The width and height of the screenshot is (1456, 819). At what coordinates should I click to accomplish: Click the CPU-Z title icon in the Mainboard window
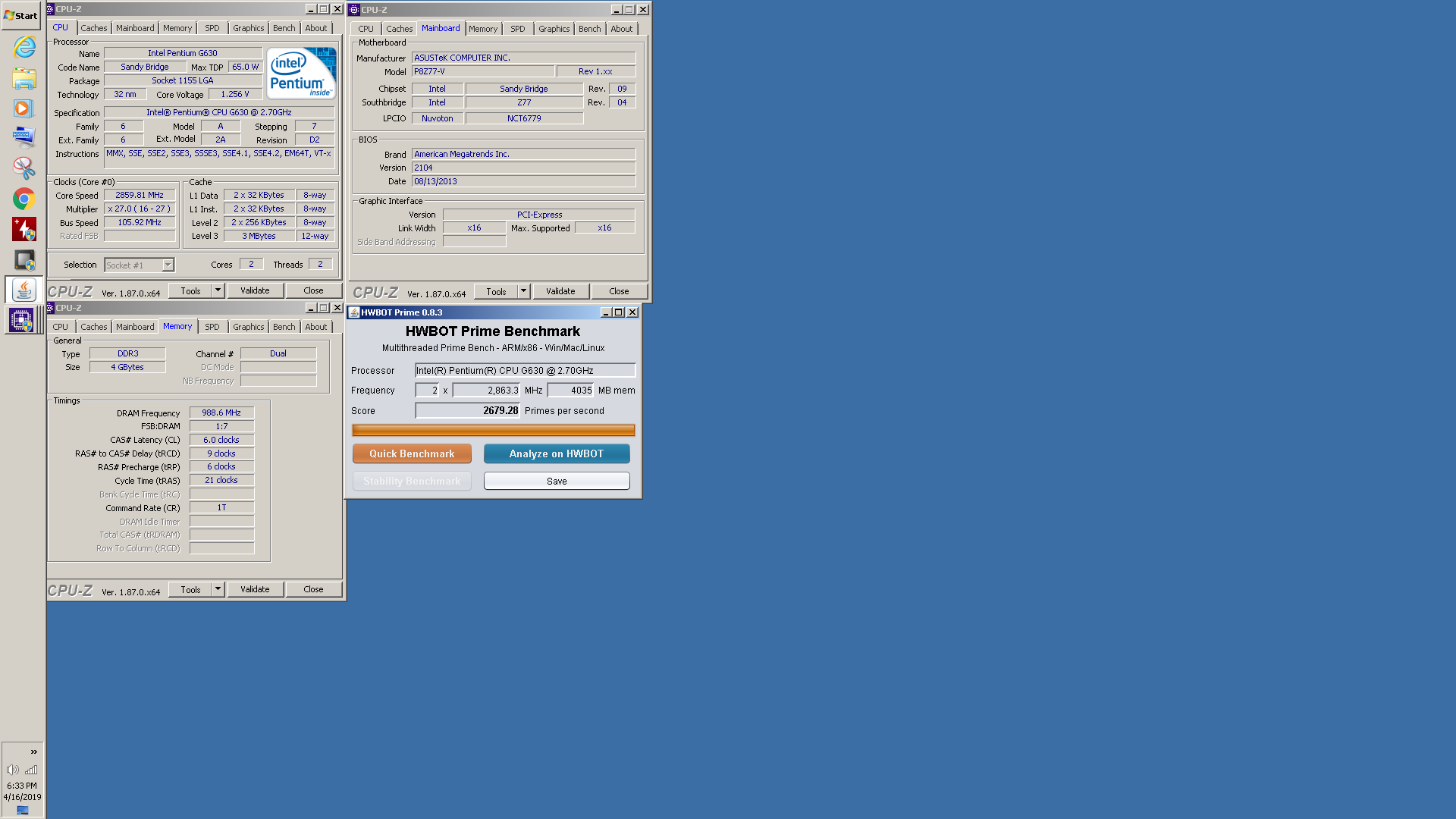[x=354, y=10]
